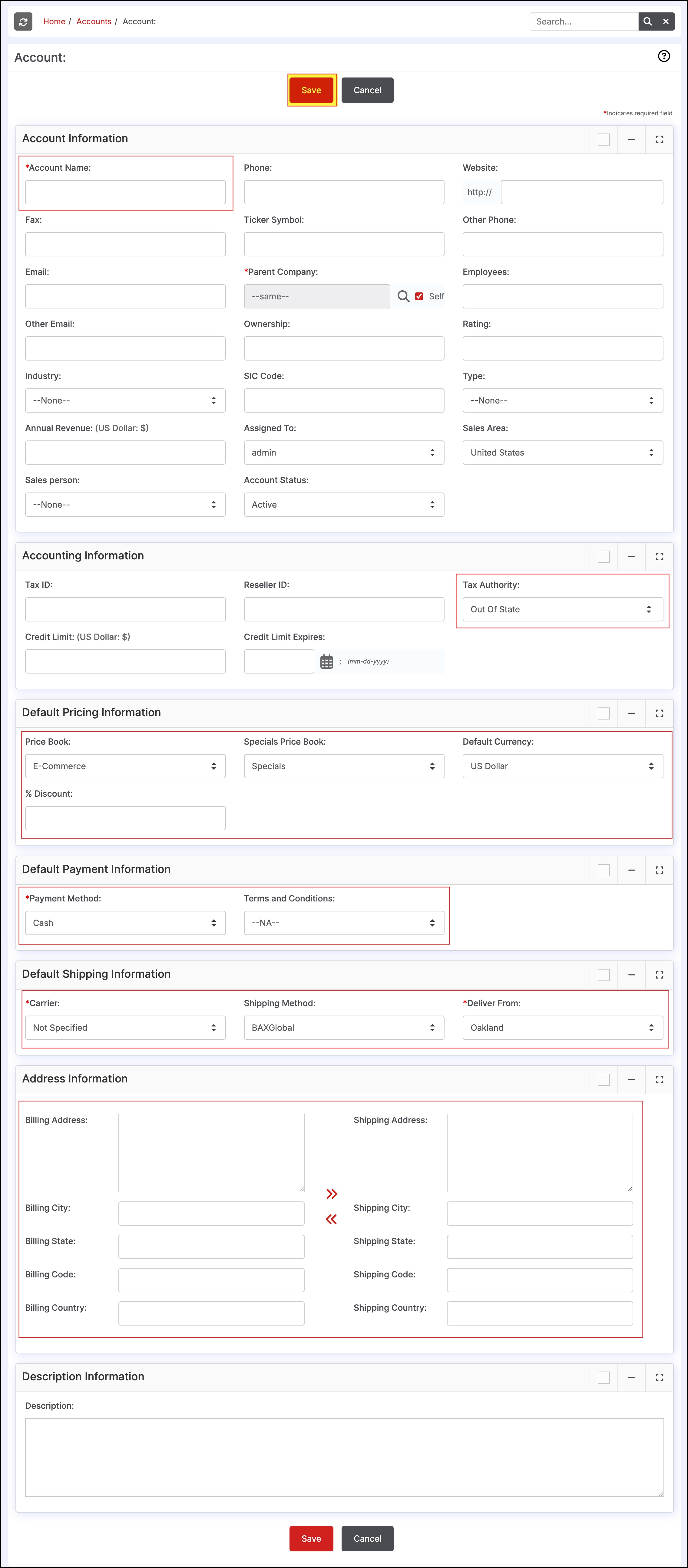Open the Assigned To dropdown showing admin
This screenshot has height=1568, width=688.
click(x=344, y=453)
